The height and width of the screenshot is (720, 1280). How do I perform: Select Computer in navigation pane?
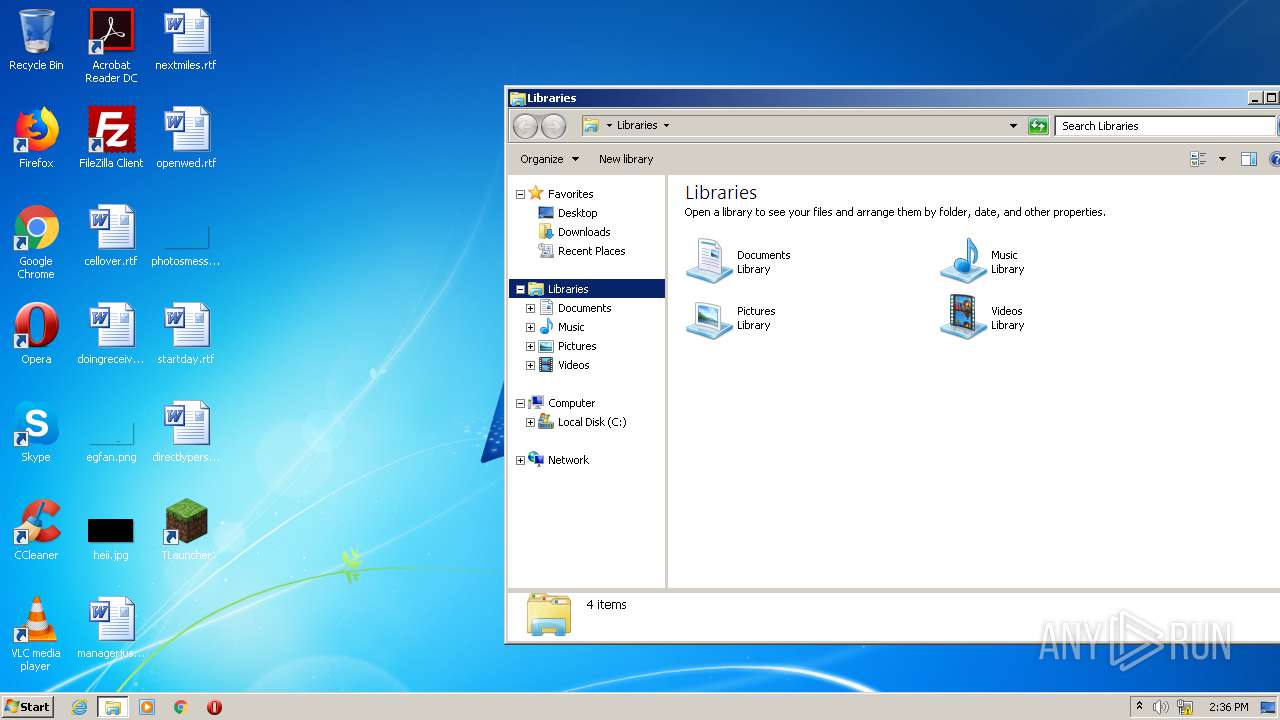561,403
